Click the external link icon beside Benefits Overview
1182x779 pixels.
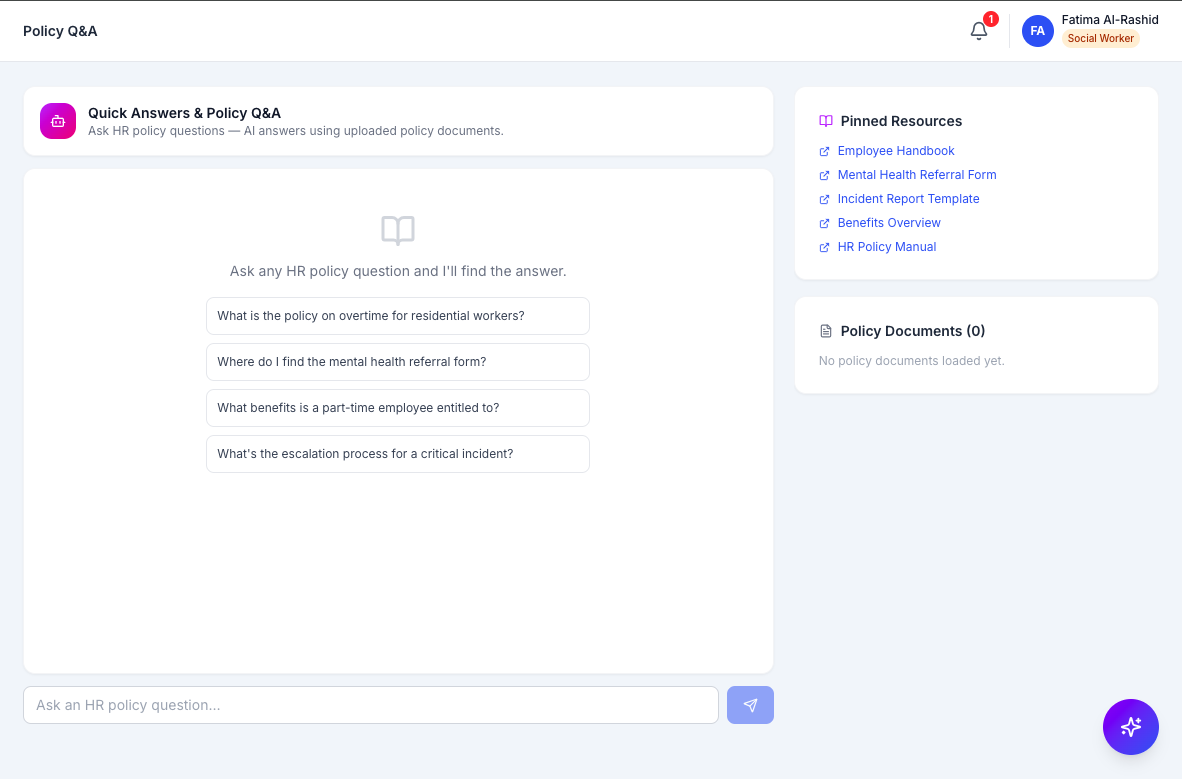coord(824,224)
